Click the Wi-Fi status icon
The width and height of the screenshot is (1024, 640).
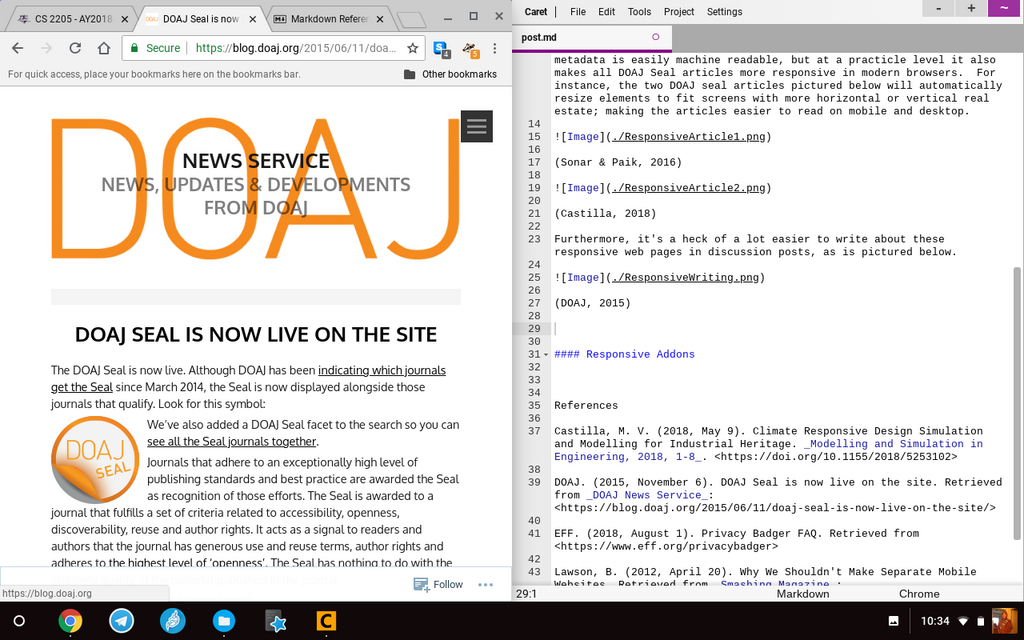tap(963, 621)
